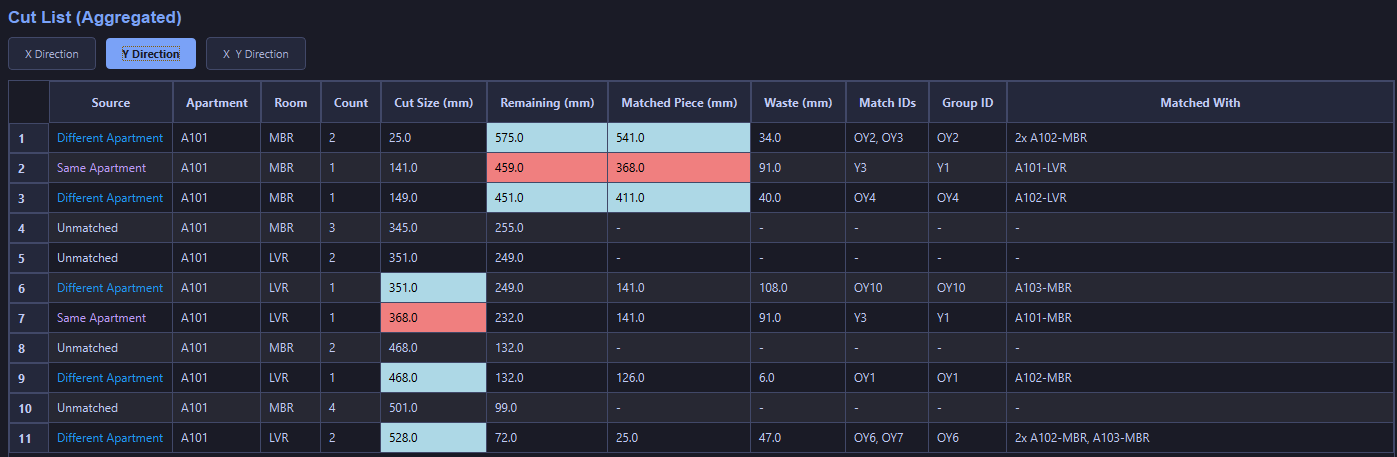Select the blue 575.0 Remaining cell
This screenshot has height=457, width=1397.
click(547, 138)
